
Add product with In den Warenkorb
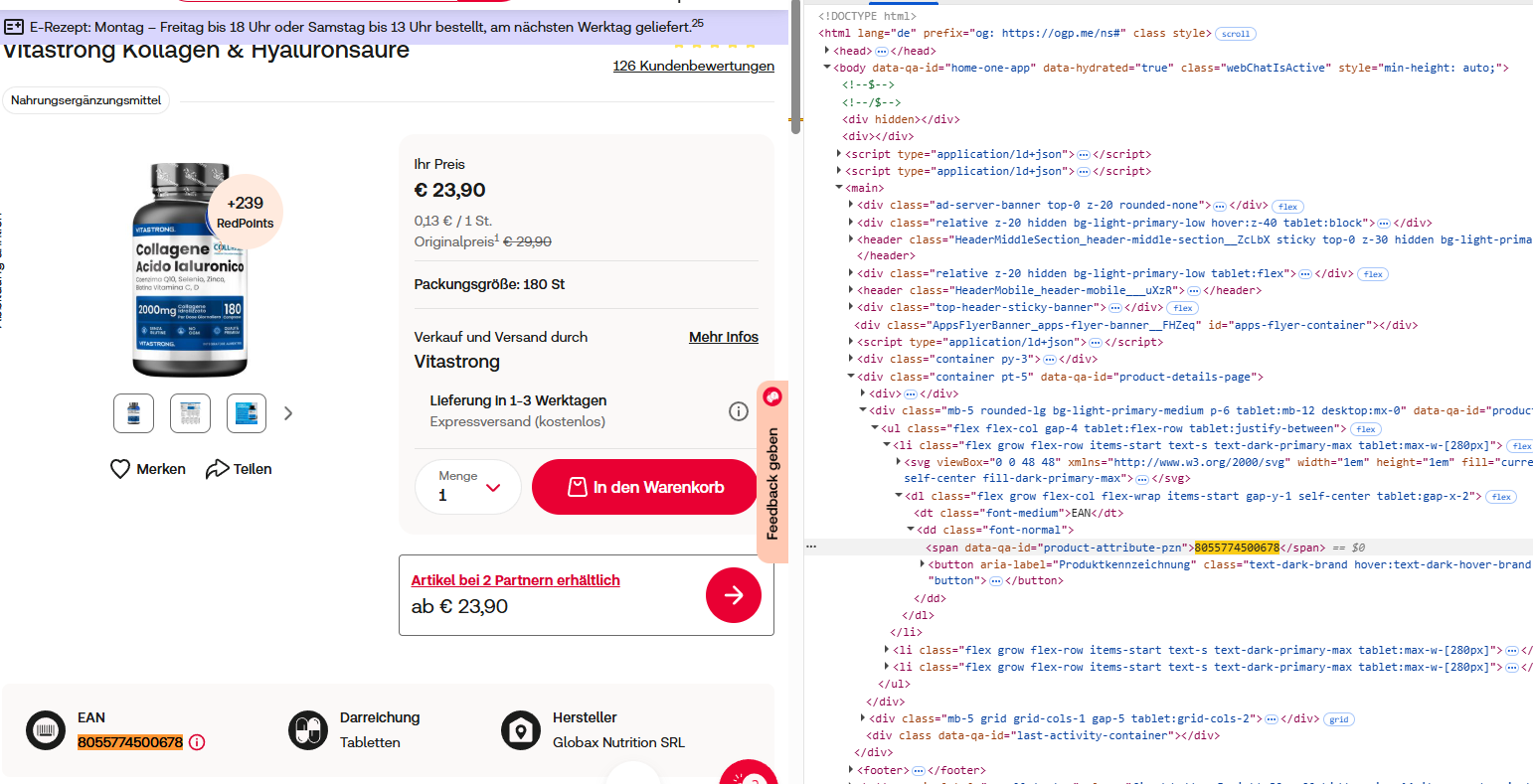point(645,487)
